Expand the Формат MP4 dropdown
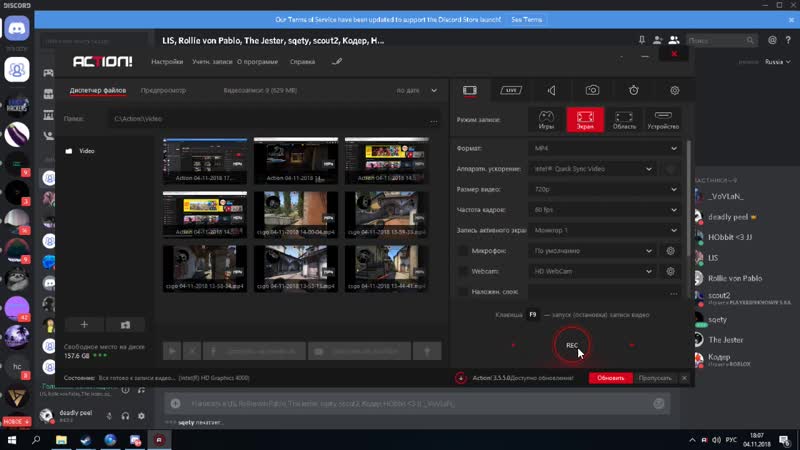Viewport: 800px width, 450px height. [x=605, y=148]
